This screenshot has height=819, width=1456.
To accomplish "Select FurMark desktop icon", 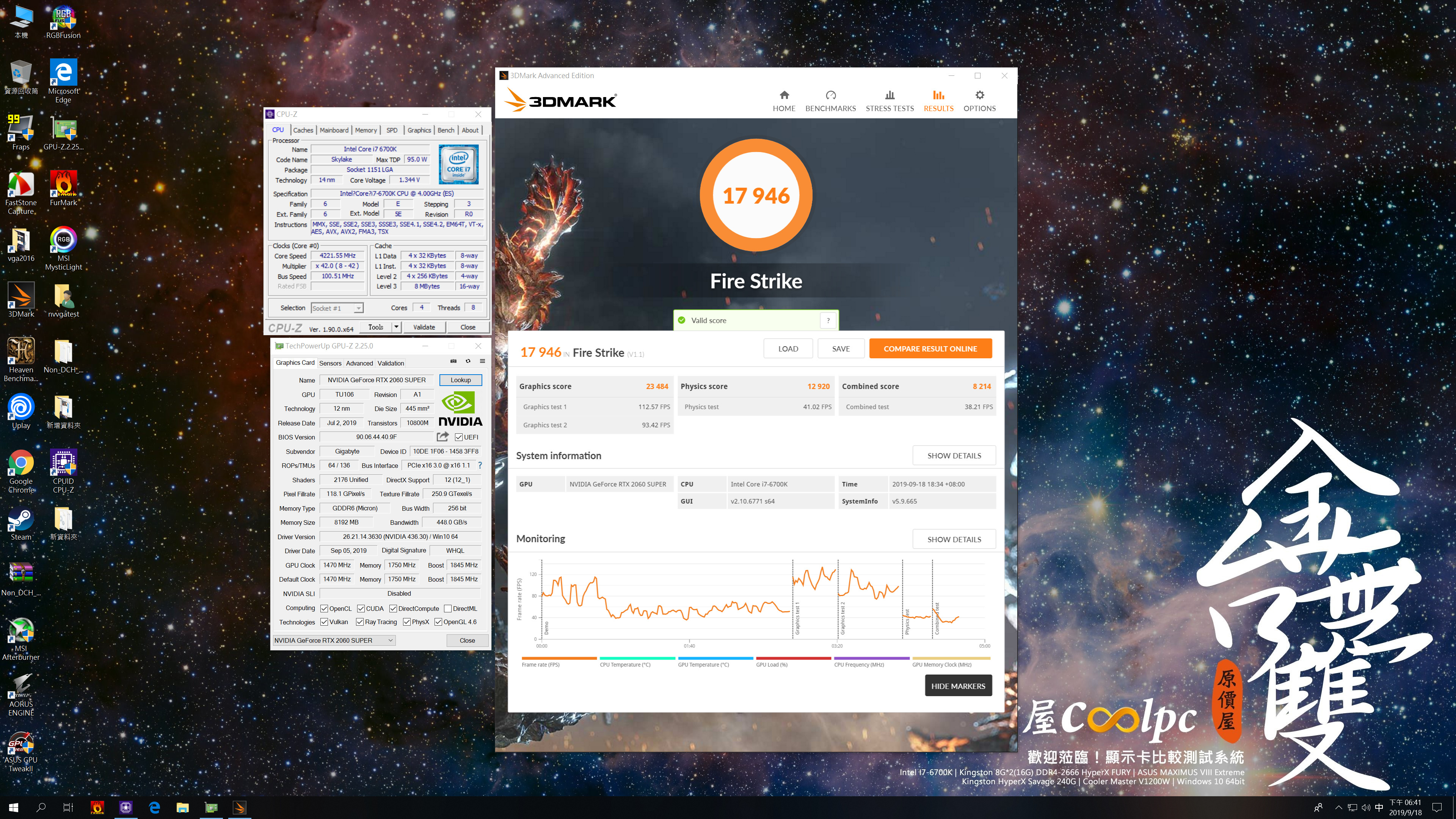I will click(x=63, y=188).
